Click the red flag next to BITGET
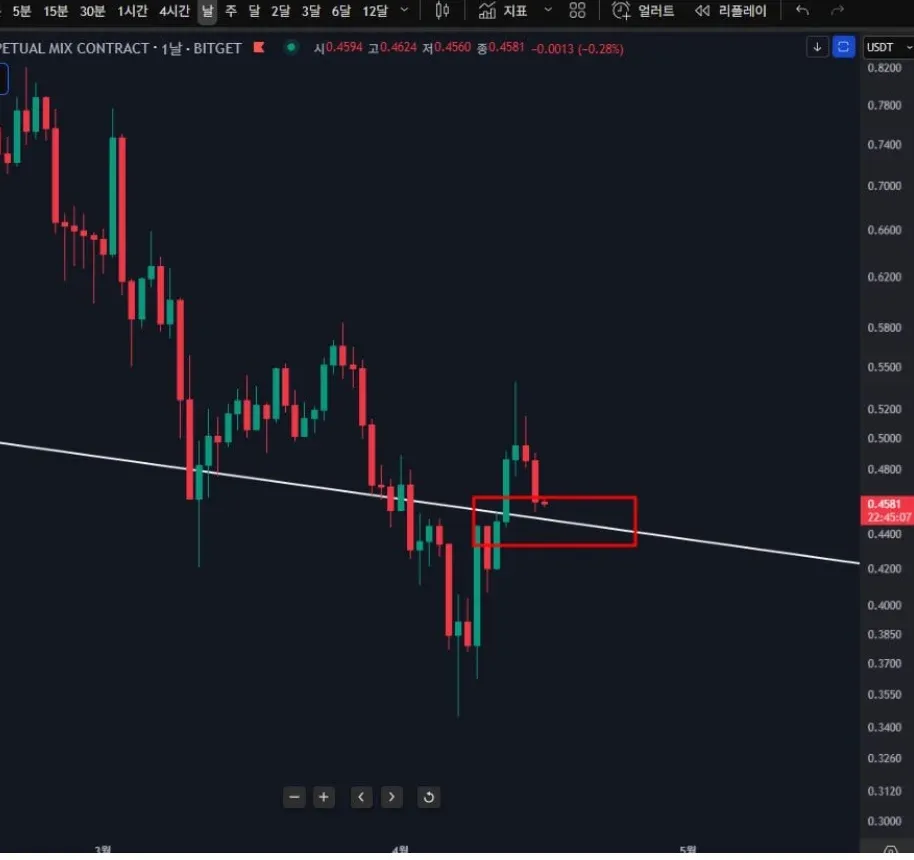 coord(259,48)
